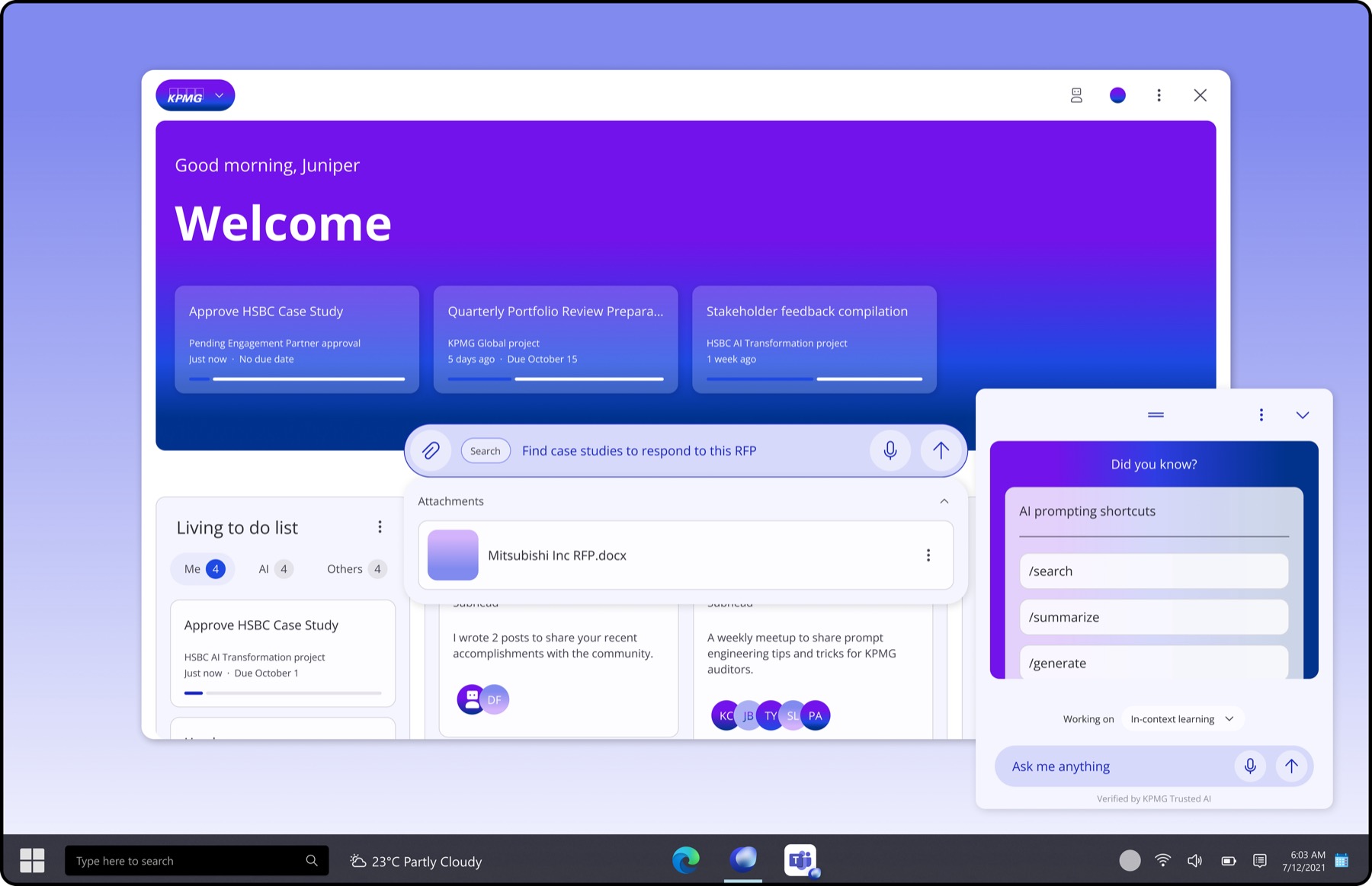Select the Verified by KPMG Trusted AI text

point(1153,798)
